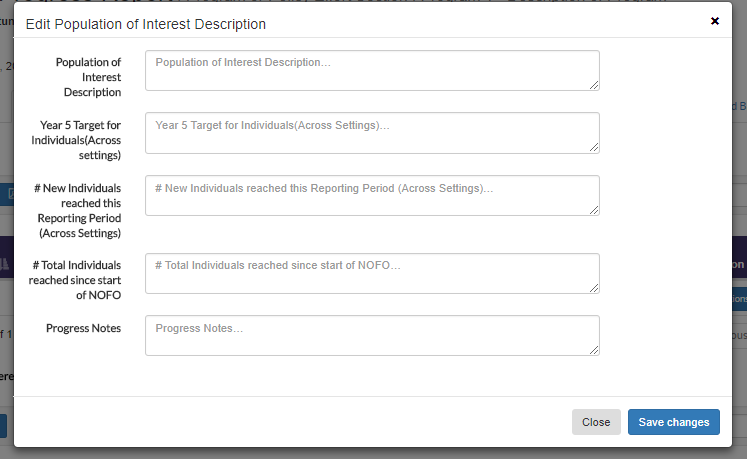
Task: Click the empty dialog footer left of the Close button
Action: [x=290, y=422]
